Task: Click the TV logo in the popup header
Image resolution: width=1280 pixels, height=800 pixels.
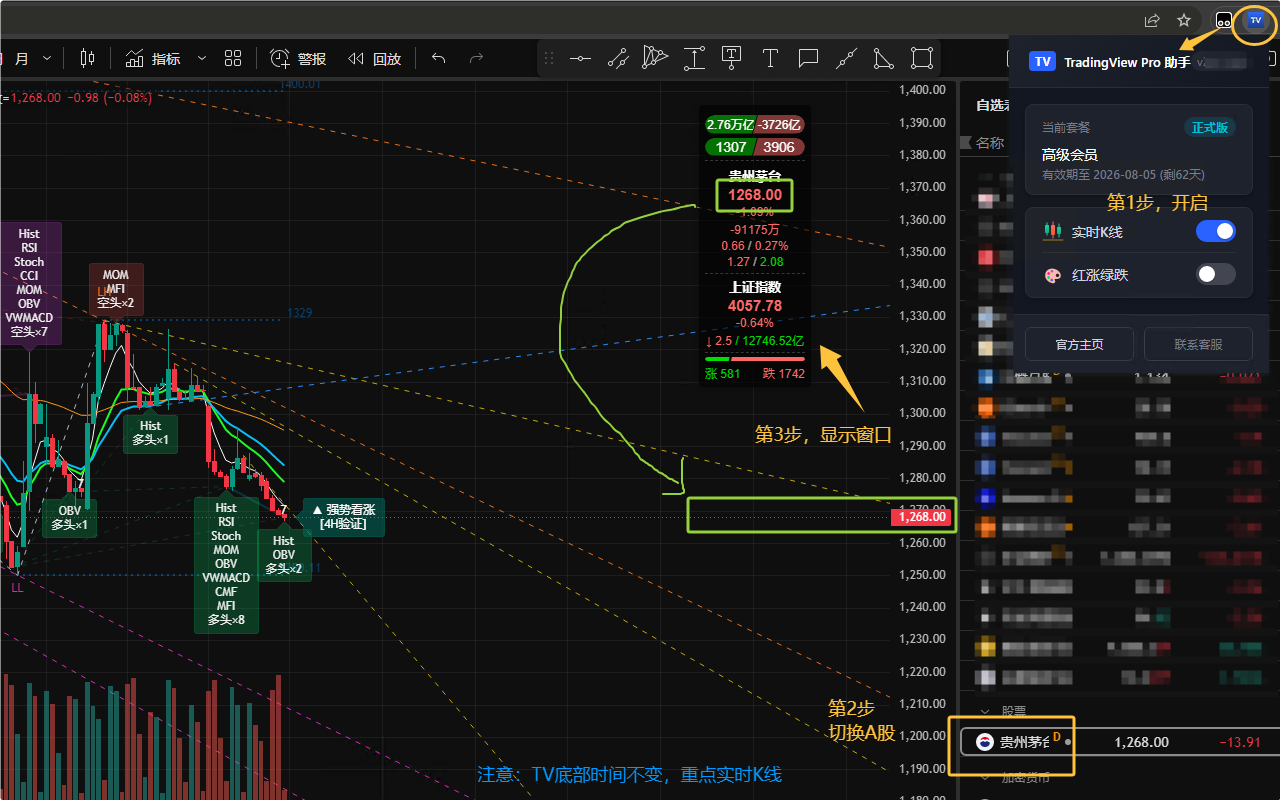Action: [1043, 62]
